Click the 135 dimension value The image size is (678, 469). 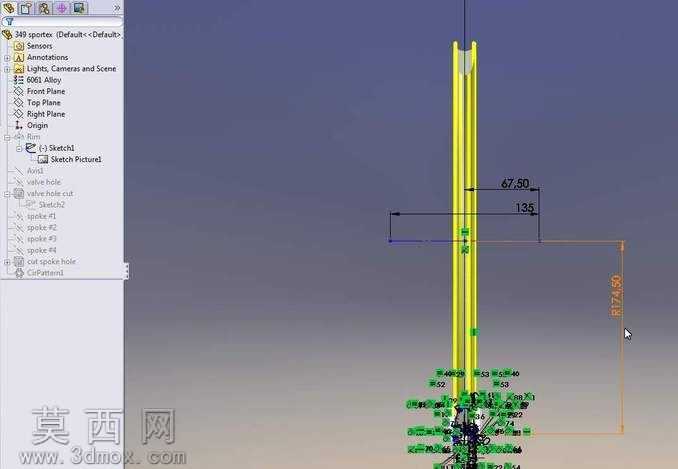click(x=524, y=208)
